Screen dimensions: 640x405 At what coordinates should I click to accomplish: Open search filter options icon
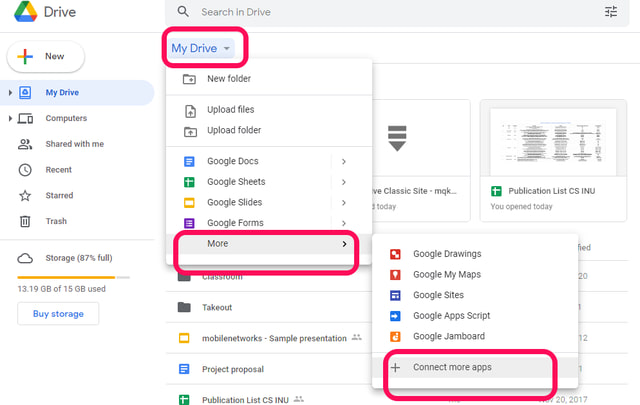tap(611, 12)
